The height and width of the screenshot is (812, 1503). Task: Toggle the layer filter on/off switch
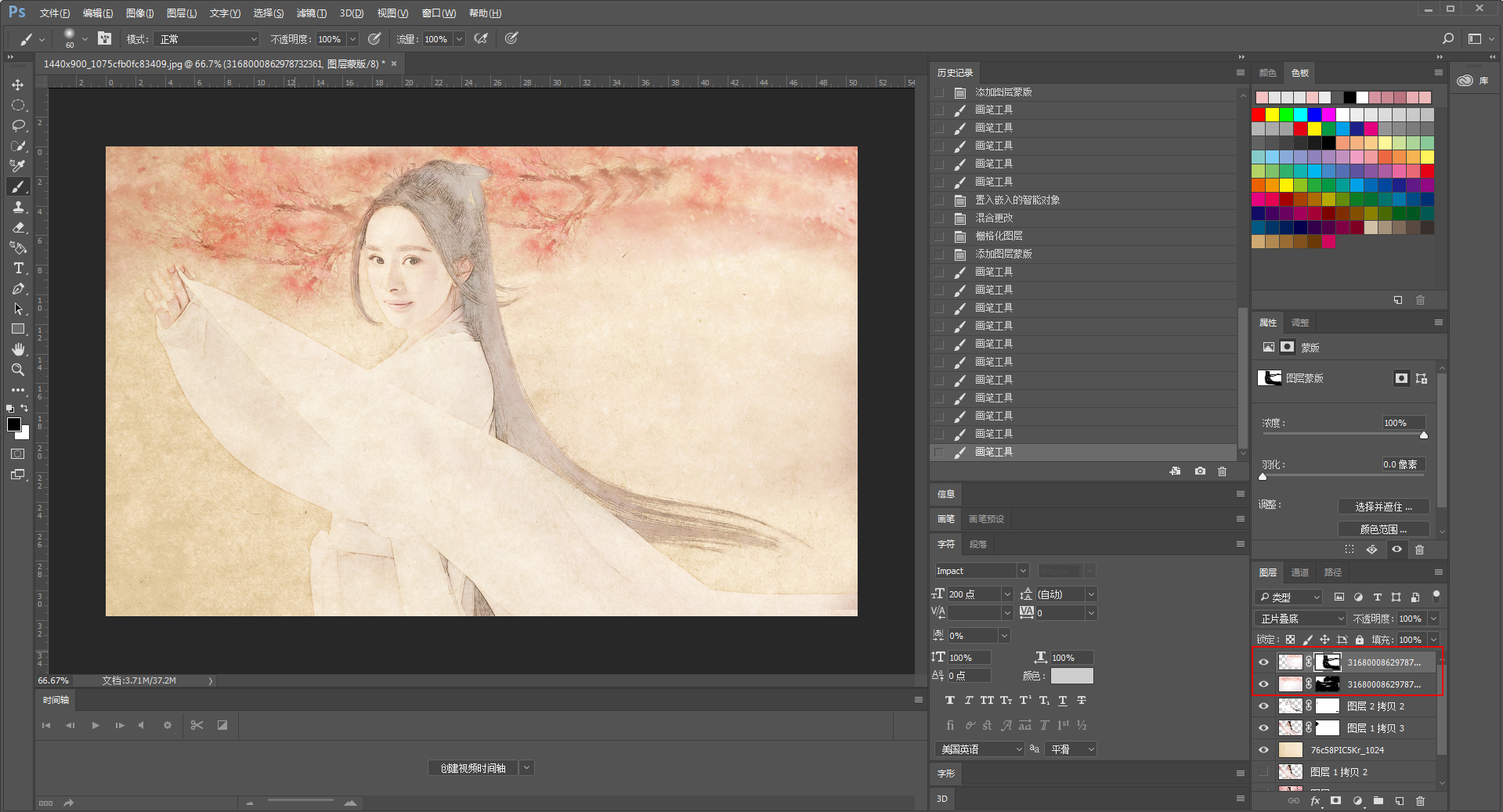click(1436, 597)
